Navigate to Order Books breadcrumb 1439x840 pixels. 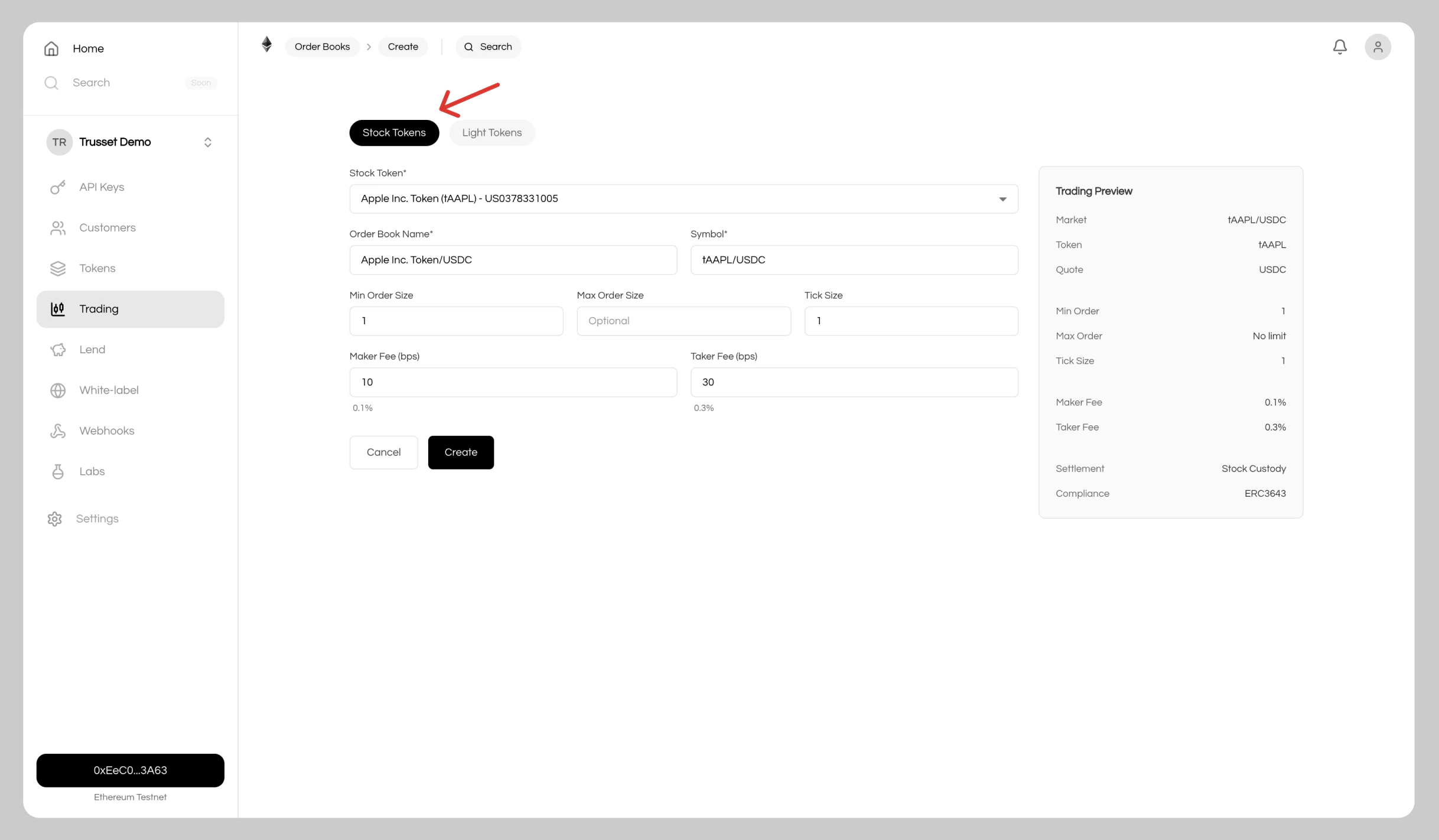coord(322,47)
